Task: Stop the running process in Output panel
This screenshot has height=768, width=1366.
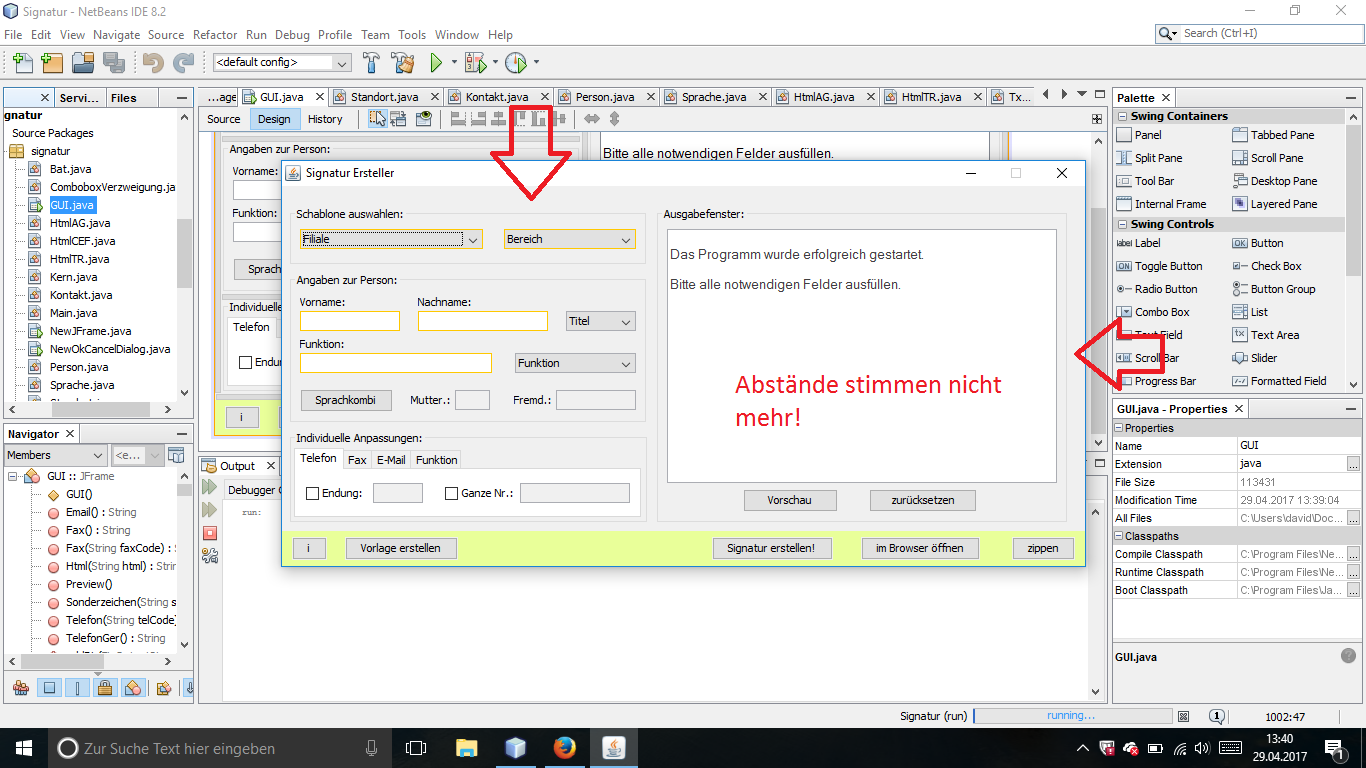Action: 210,533
